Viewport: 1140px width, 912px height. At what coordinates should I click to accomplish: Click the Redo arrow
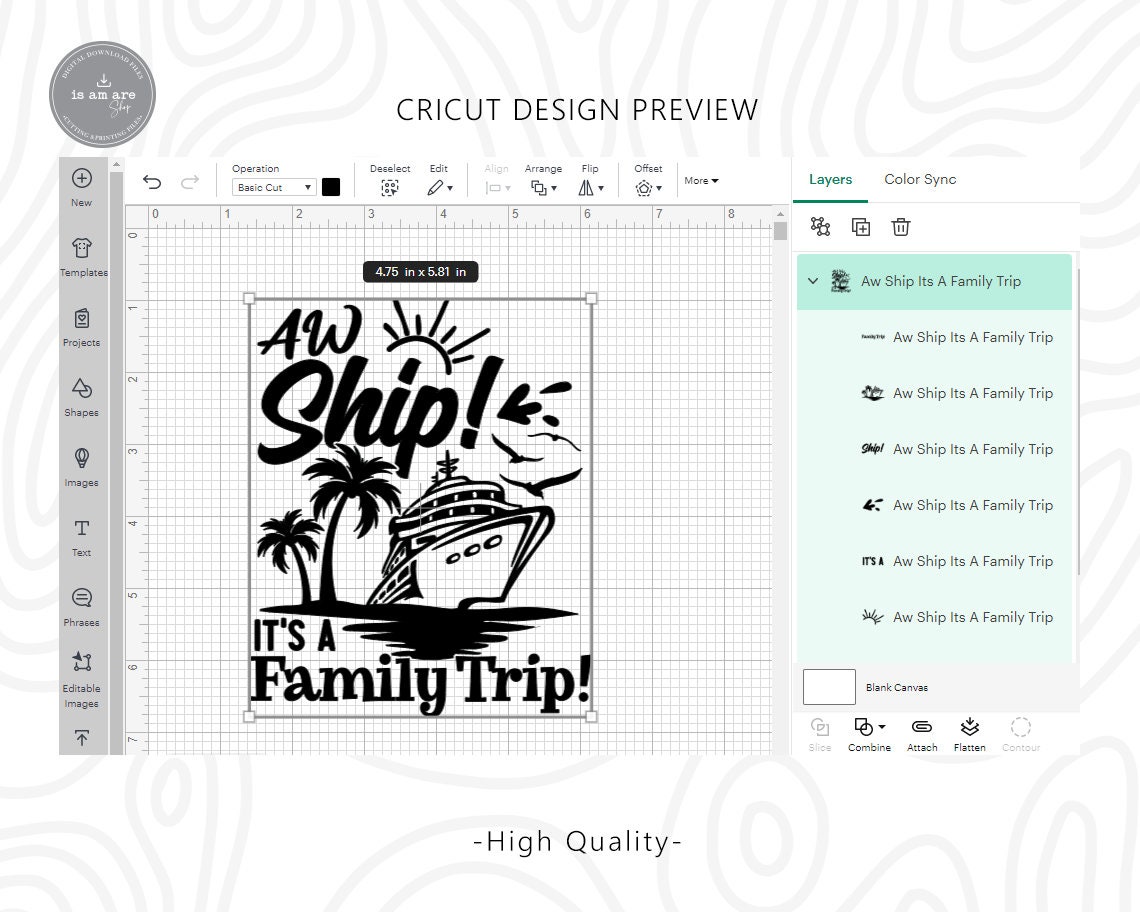(190, 182)
